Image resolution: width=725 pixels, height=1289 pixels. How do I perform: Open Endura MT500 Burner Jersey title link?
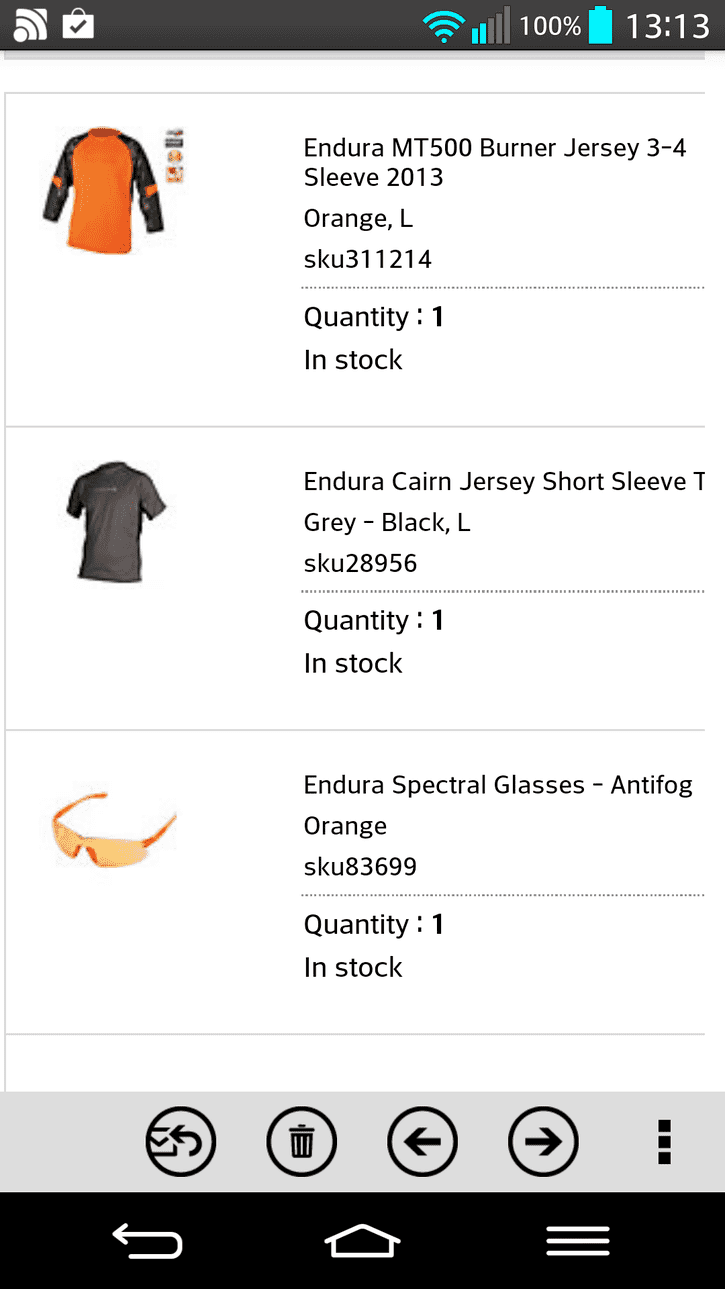coord(495,163)
